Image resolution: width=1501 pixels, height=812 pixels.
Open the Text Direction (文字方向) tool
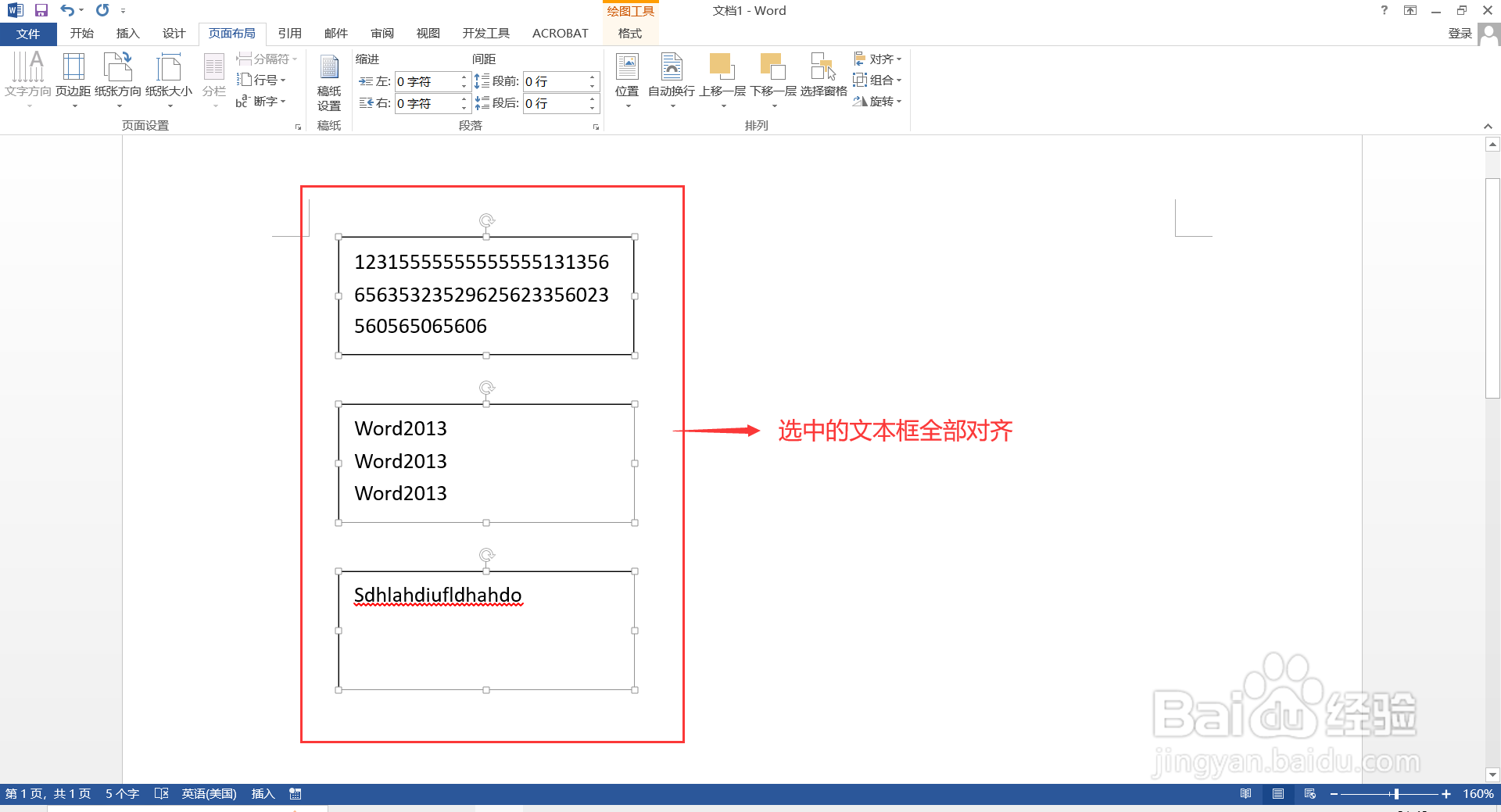tap(28, 80)
